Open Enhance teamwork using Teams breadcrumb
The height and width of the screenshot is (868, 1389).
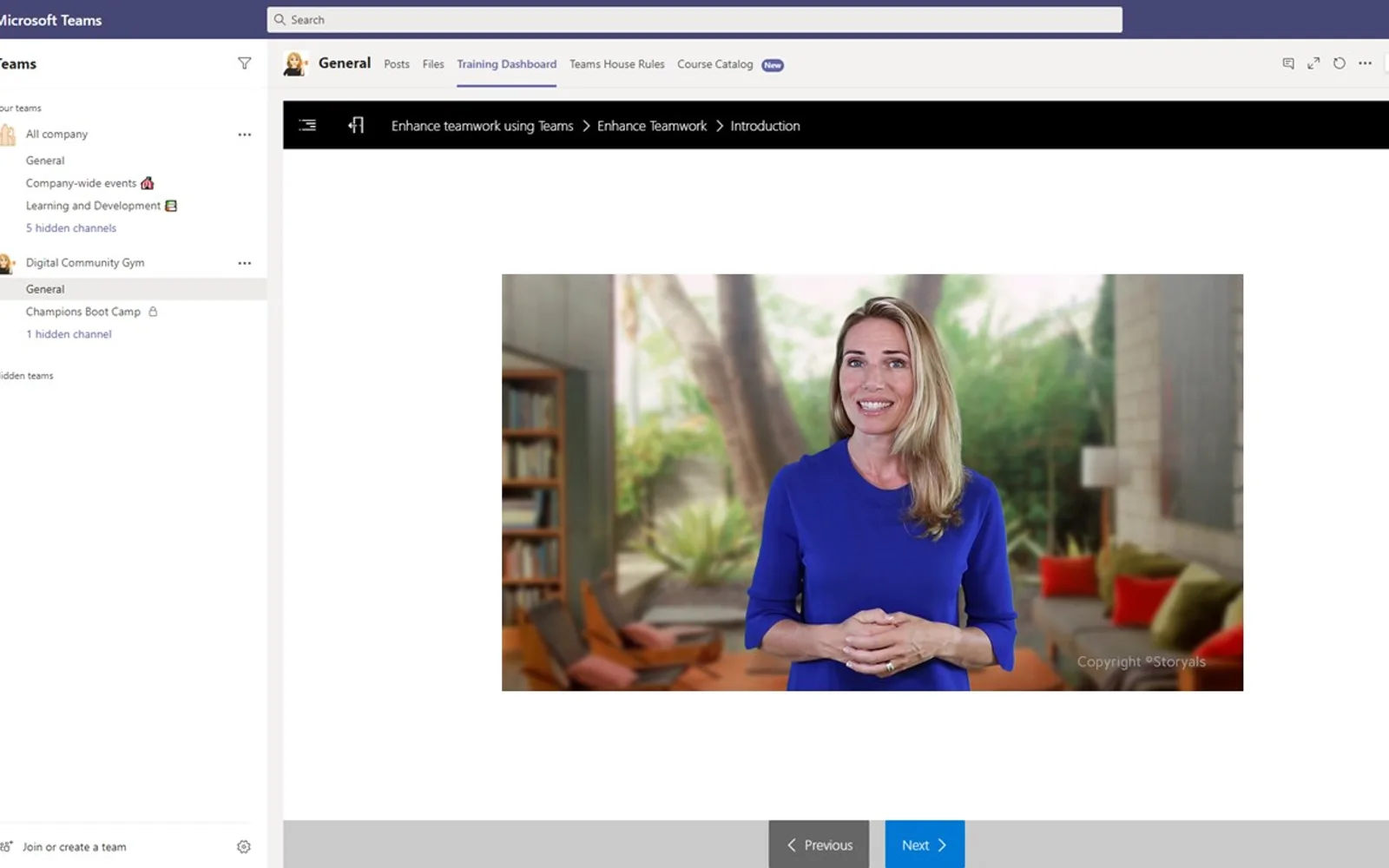(x=482, y=126)
